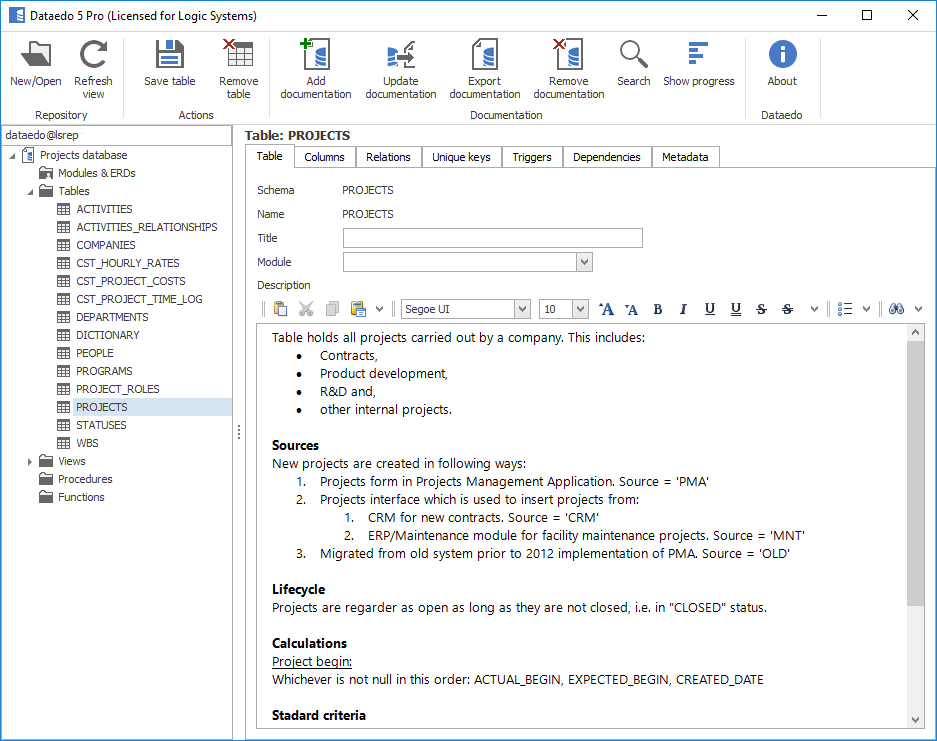Click the Refresh view icon
Screen dimensions: 937x741
93,56
